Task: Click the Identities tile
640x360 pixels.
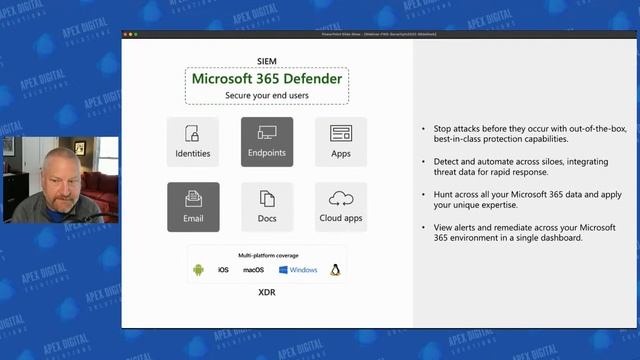Action: coord(193,142)
